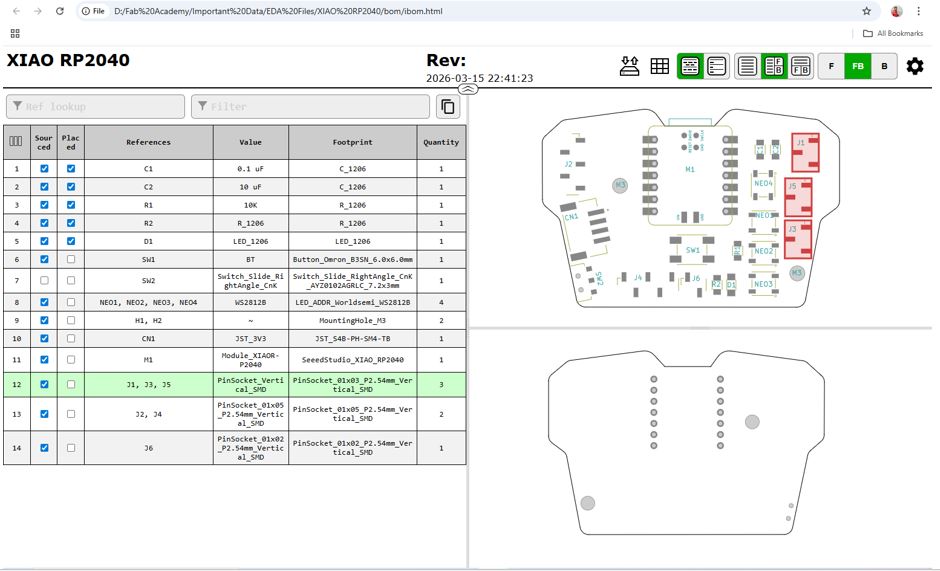Click NEO4 LED on the board
This screenshot has width=940, height=571.
tap(763, 184)
